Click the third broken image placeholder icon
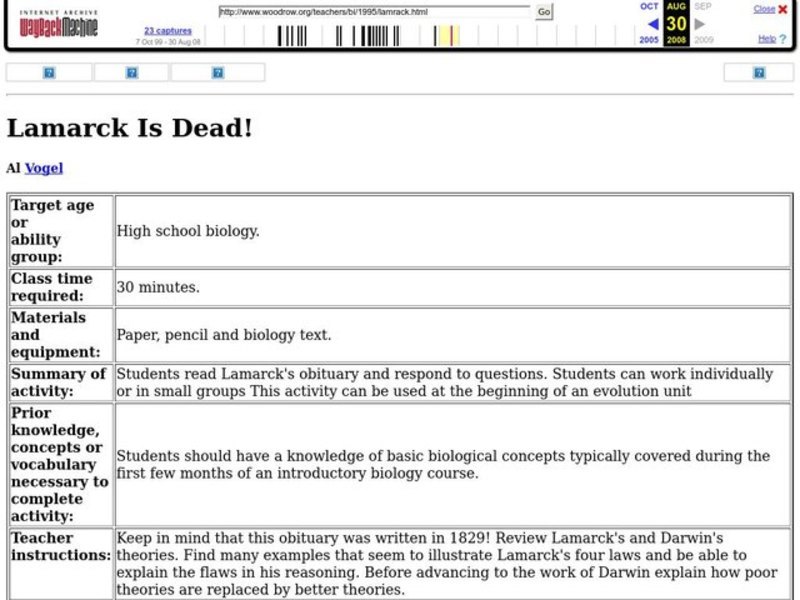The image size is (800, 600). (x=217, y=71)
